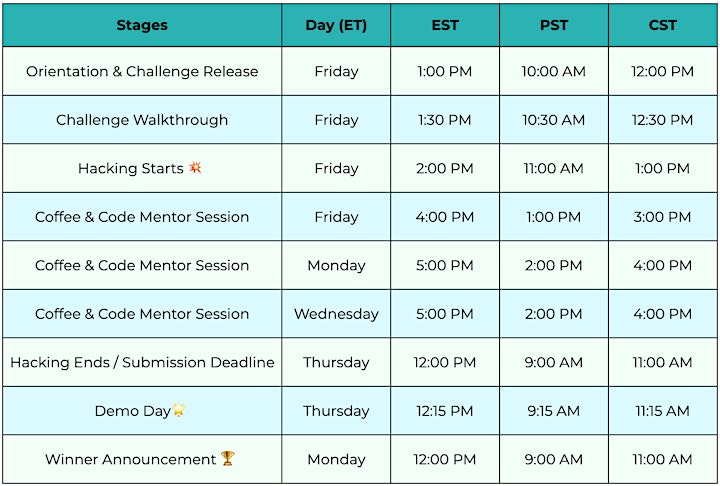Click the trophy emoji after Winner Announcement

click(x=228, y=458)
